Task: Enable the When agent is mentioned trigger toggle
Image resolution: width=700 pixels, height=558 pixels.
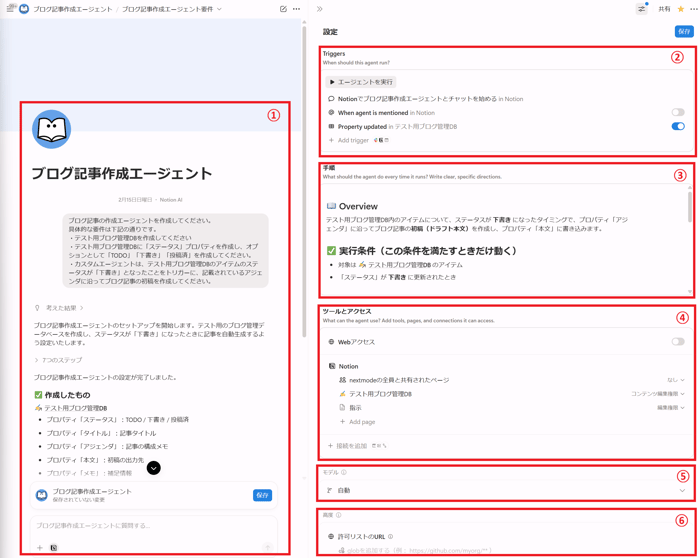Action: [x=678, y=112]
